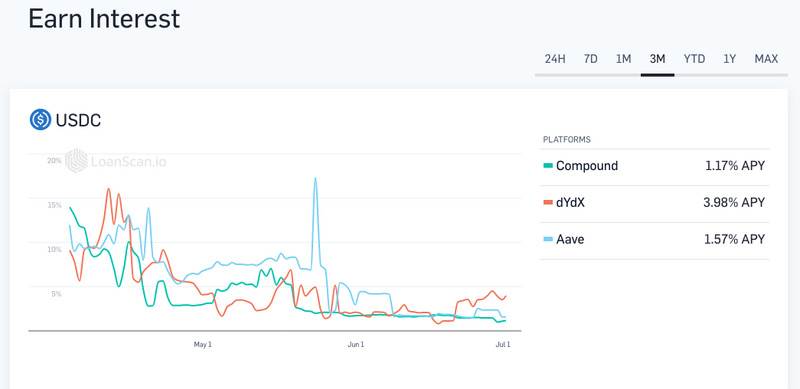The image size is (800, 389).
Task: Click the Jun 1 axis label
Action: coord(356,345)
